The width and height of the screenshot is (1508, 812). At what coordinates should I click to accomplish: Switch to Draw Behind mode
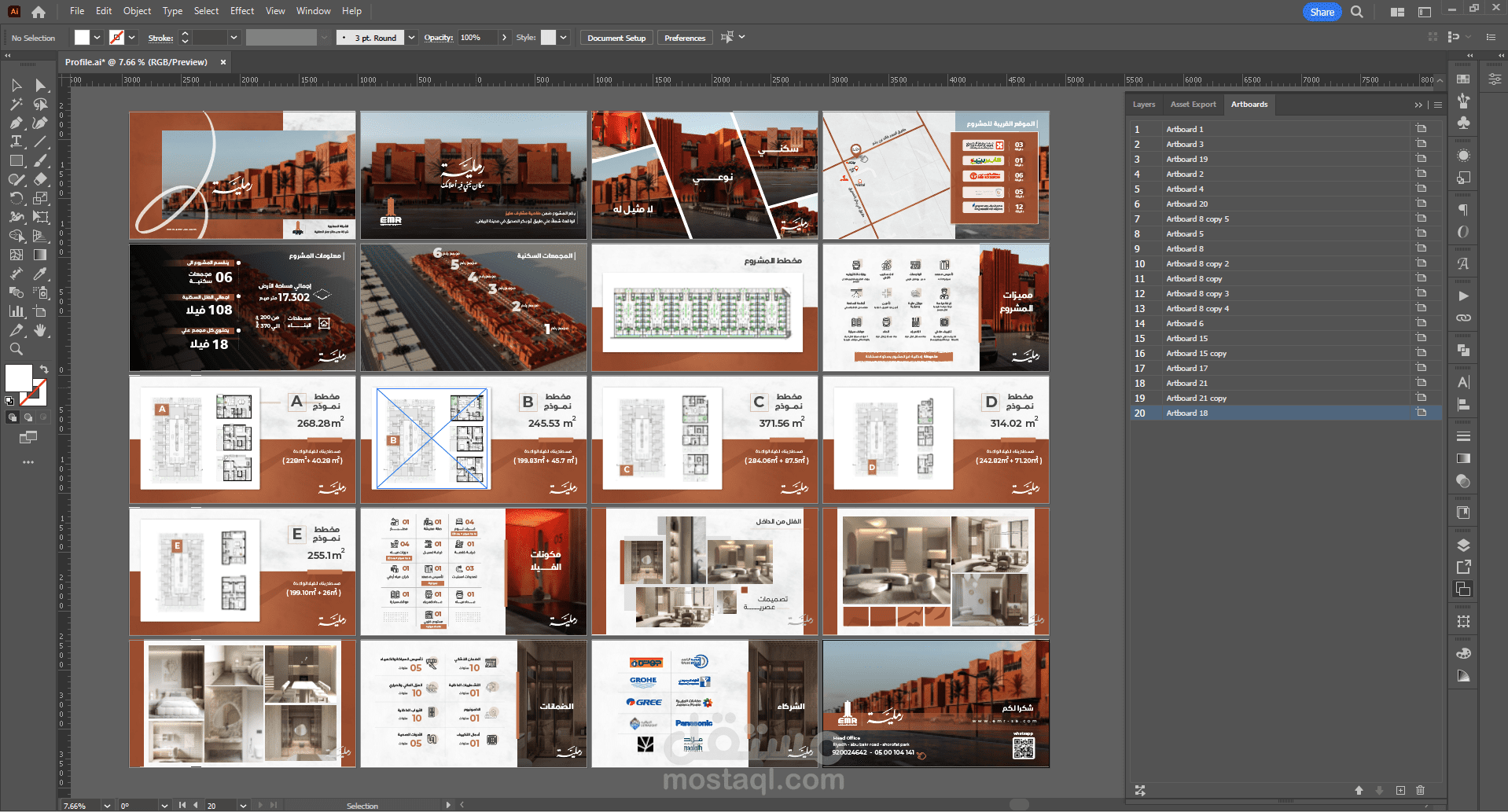point(28,417)
